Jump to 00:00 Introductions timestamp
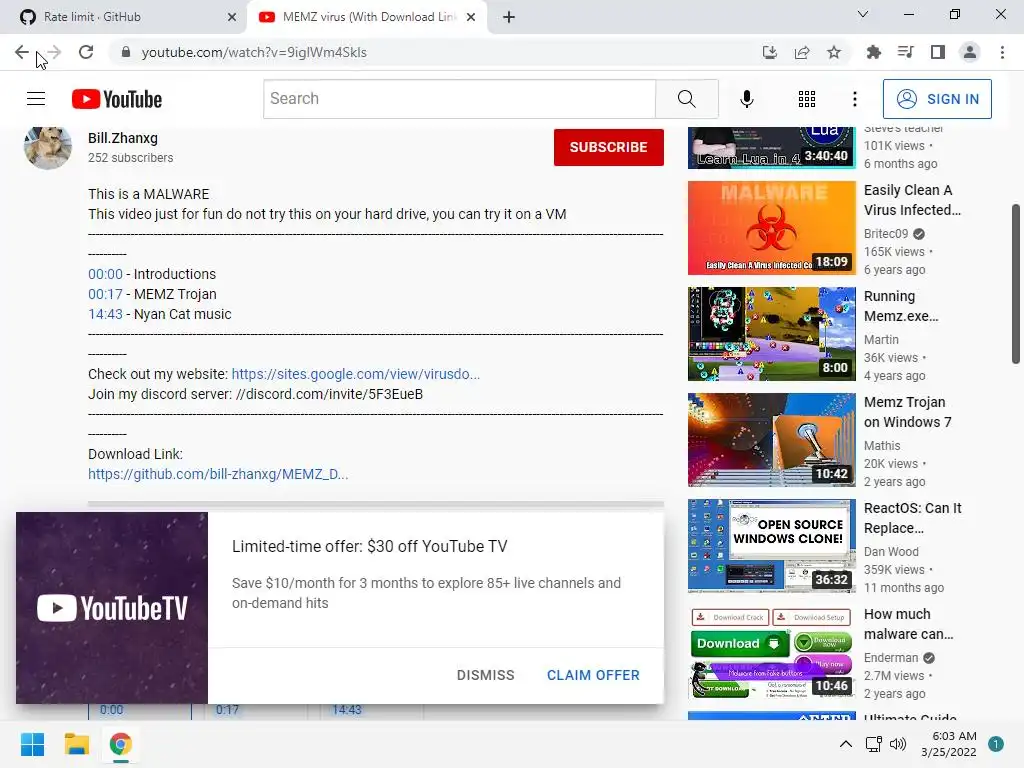 pyautogui.click(x=105, y=274)
